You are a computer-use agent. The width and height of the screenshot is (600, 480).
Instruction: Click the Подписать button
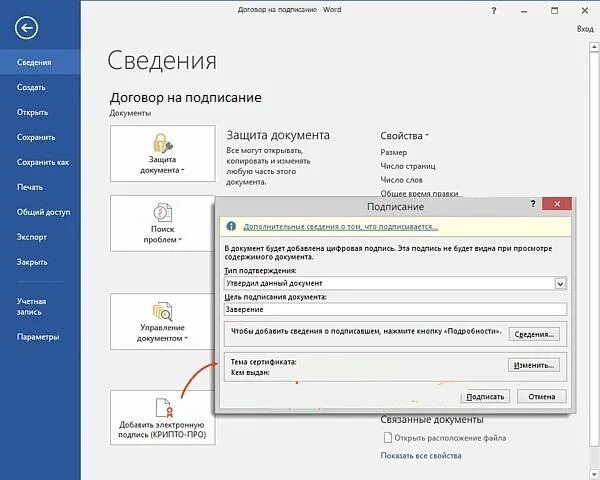[x=485, y=397]
